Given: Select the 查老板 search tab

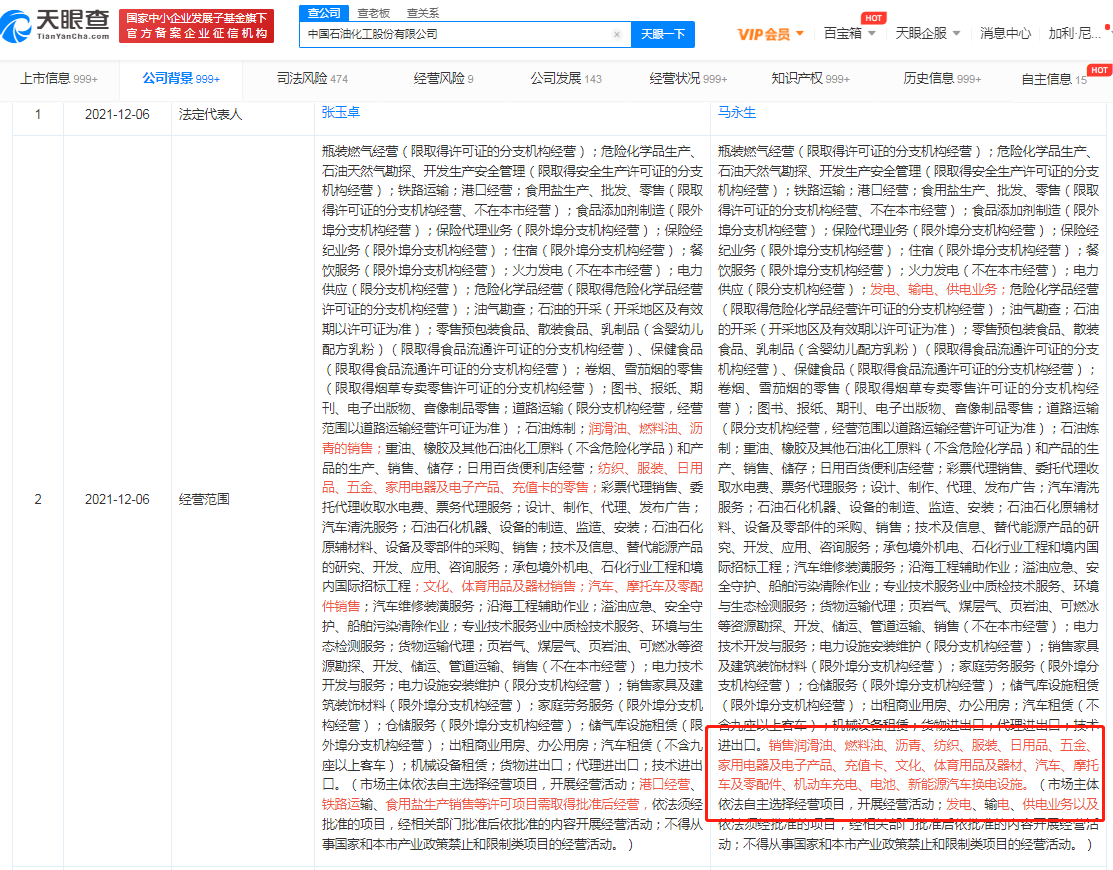Looking at the screenshot, I should [x=373, y=13].
